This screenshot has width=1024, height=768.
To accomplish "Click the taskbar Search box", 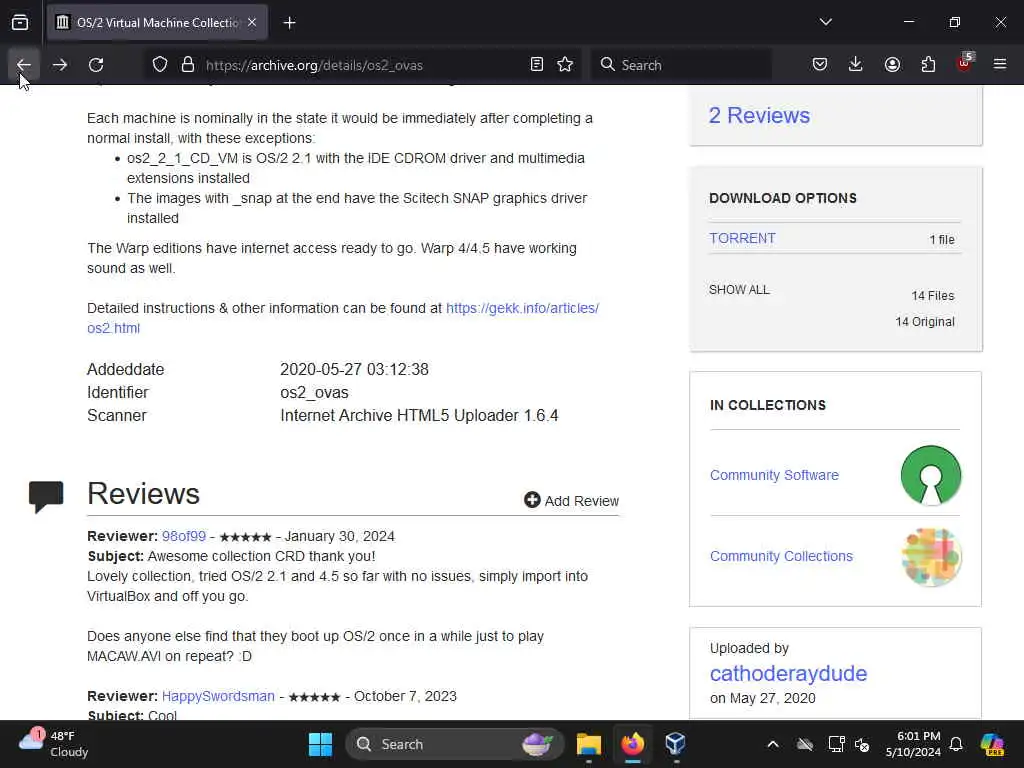I will 455,744.
